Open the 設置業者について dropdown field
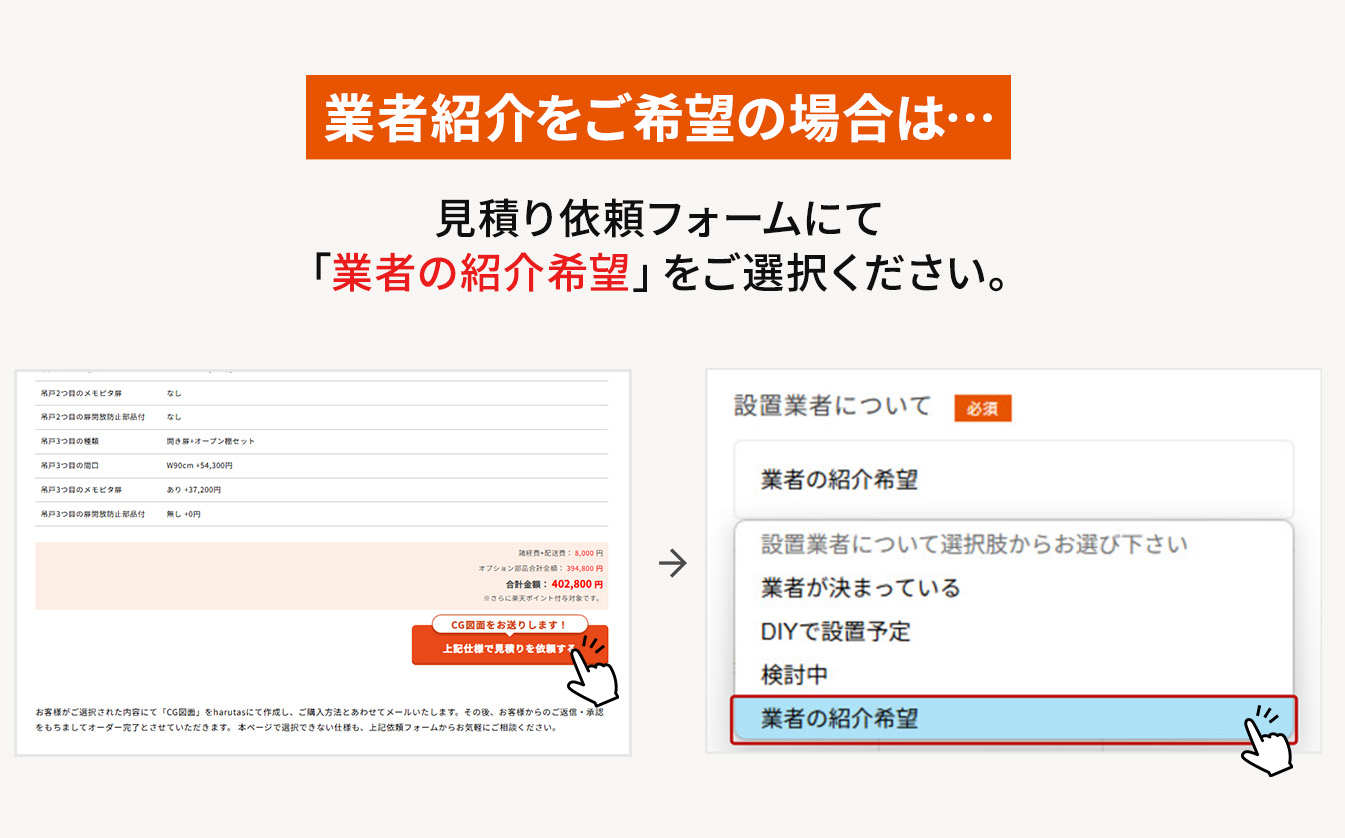 (x=1012, y=480)
